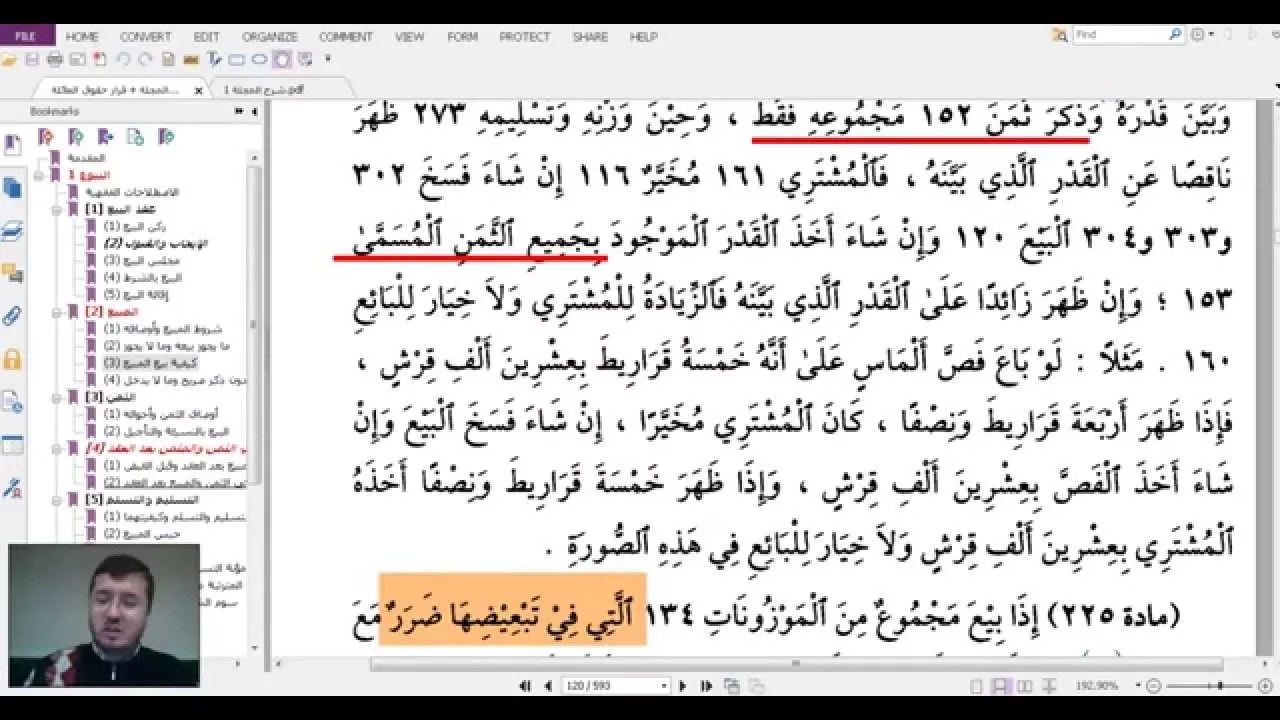The height and width of the screenshot is (720, 1280).
Task: Open the FILE menu
Action: (27, 36)
